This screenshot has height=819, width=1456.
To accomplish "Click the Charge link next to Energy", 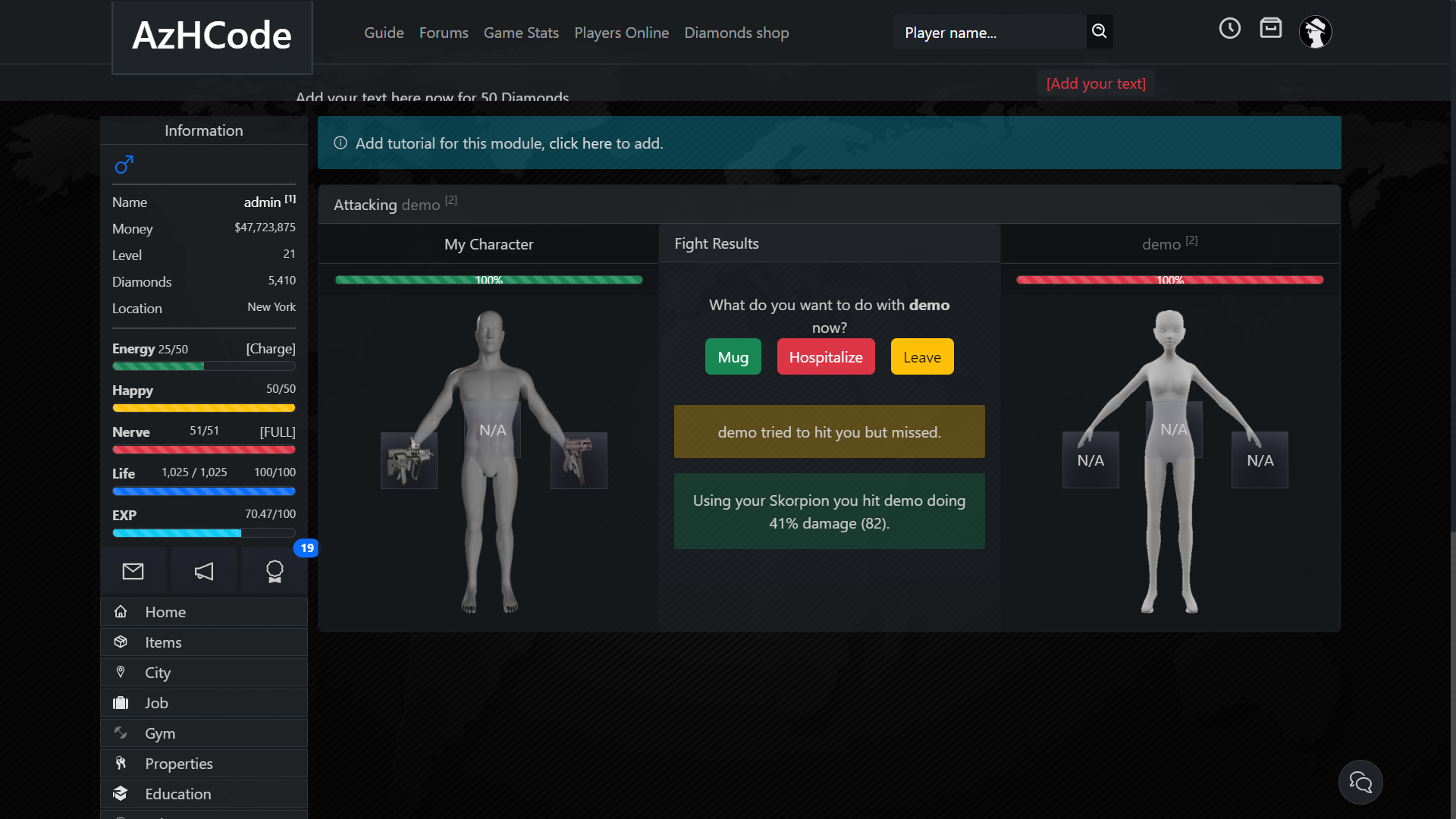I will pos(270,348).
